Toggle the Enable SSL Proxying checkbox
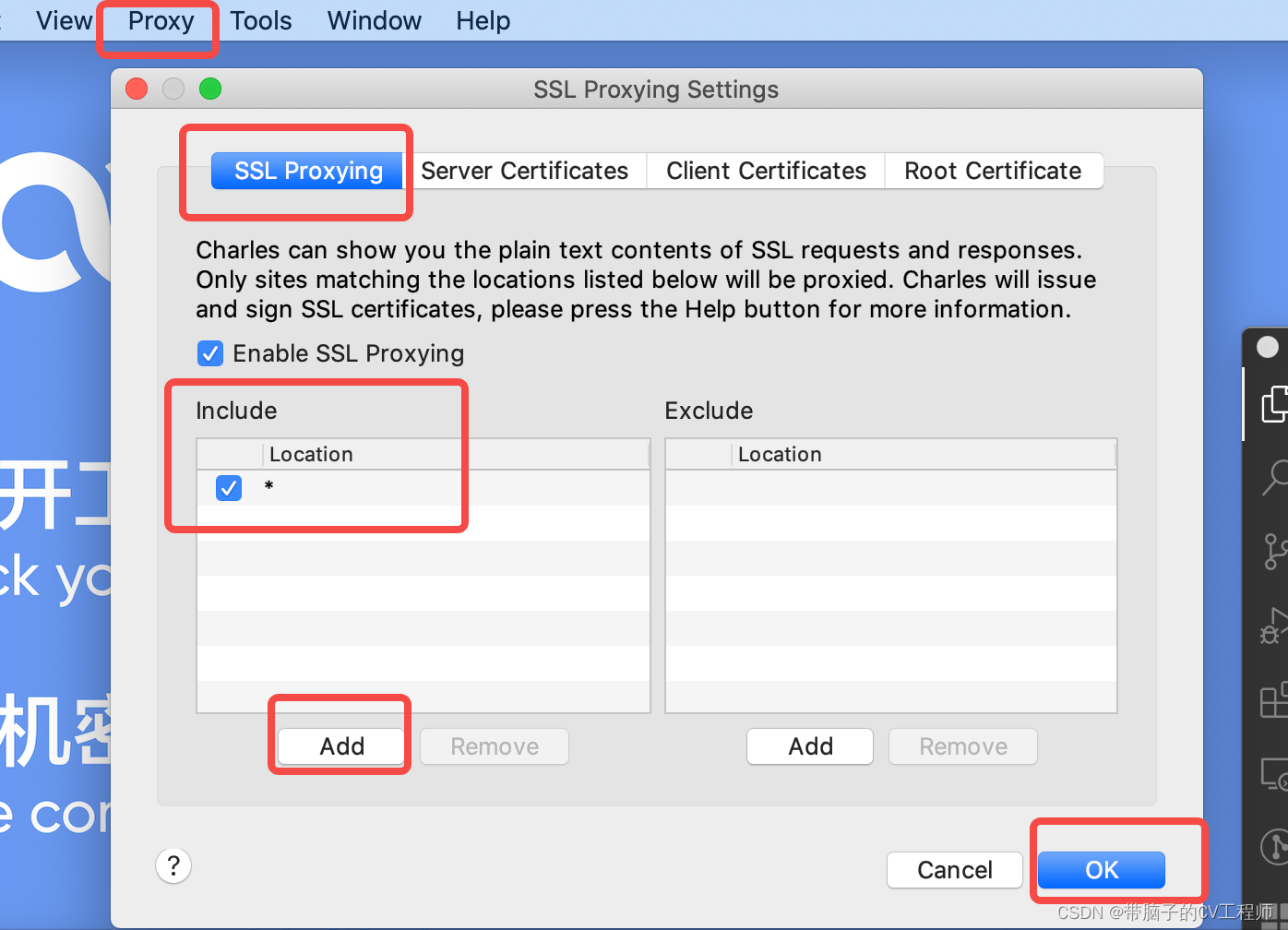 [x=210, y=353]
